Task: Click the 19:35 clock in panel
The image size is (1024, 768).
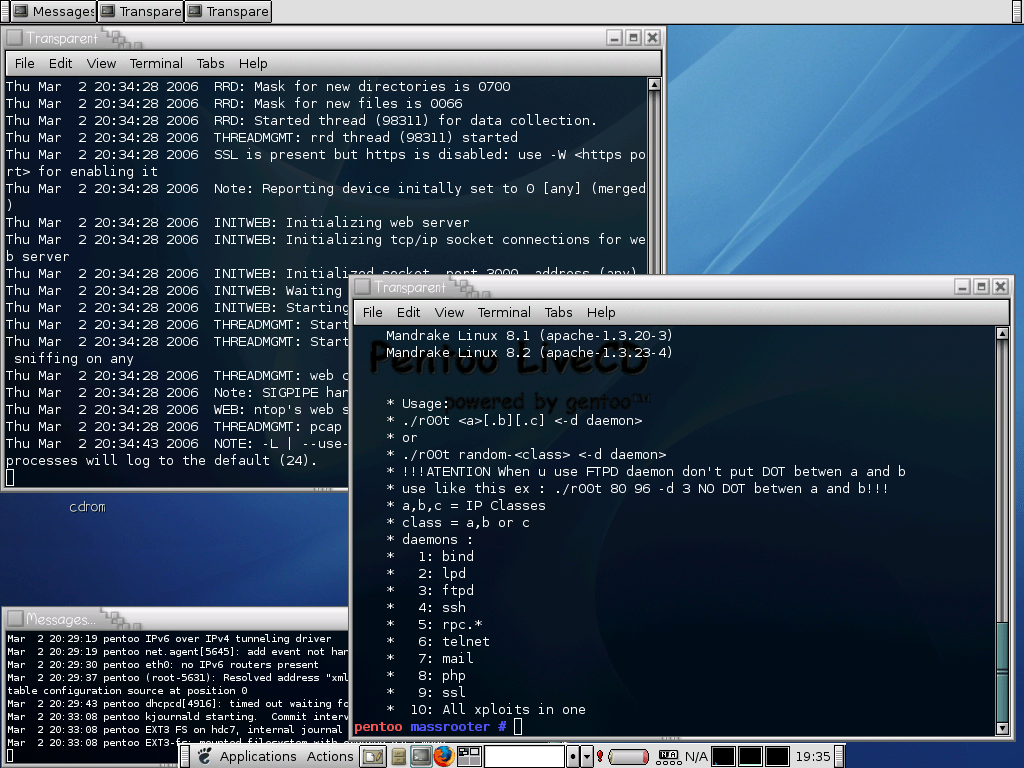Action: point(812,756)
